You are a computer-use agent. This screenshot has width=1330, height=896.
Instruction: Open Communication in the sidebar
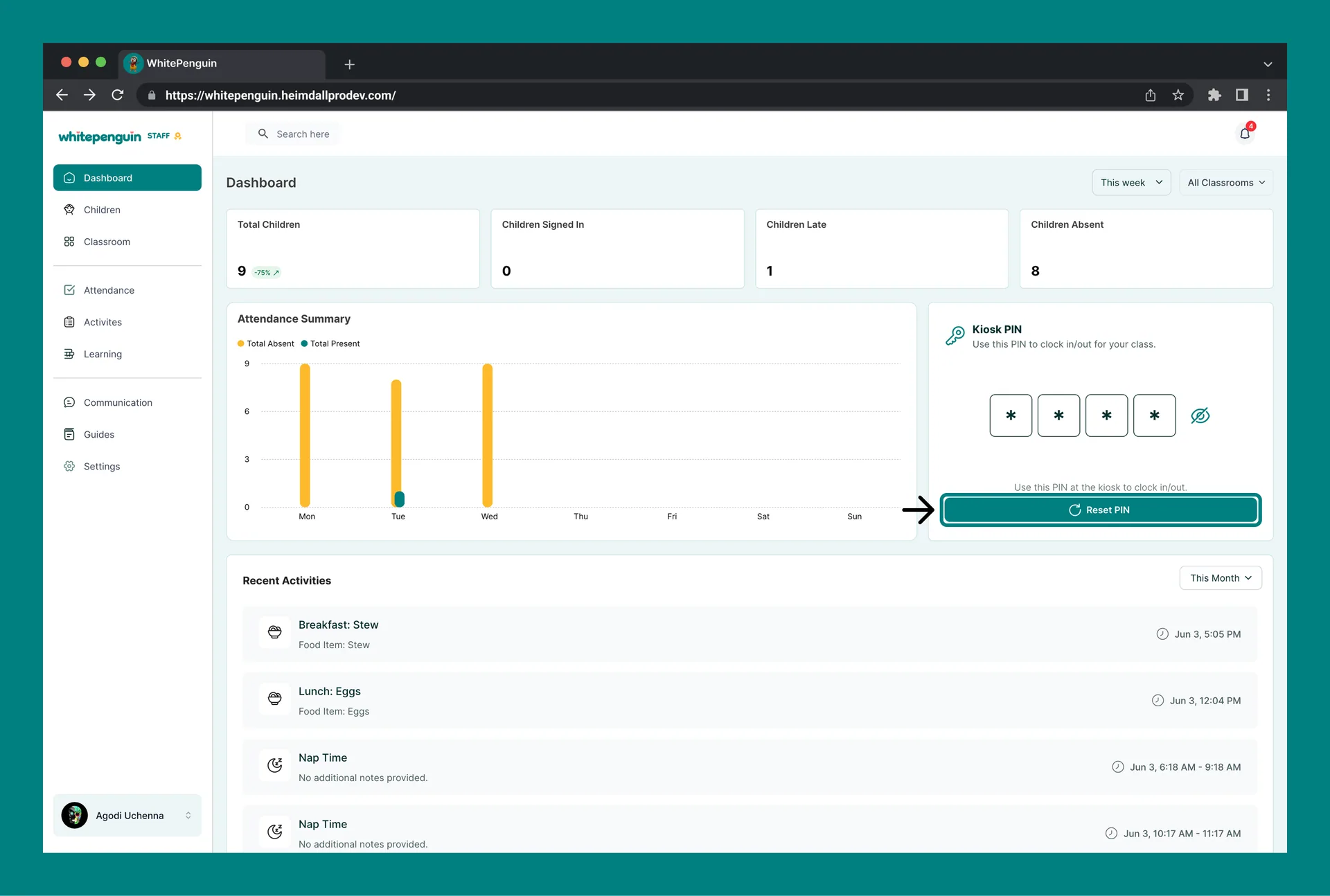(127, 402)
